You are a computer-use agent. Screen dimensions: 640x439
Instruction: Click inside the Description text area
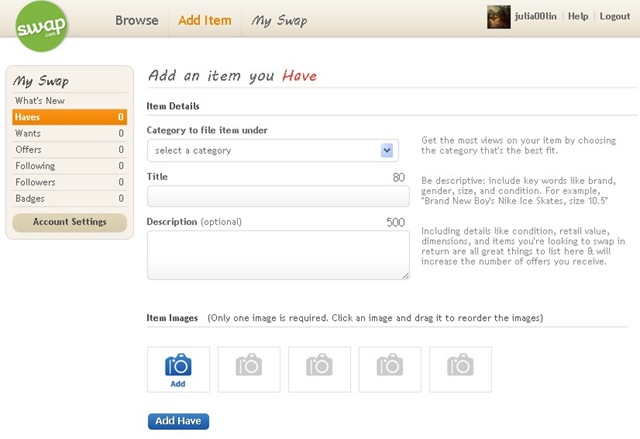(278, 255)
